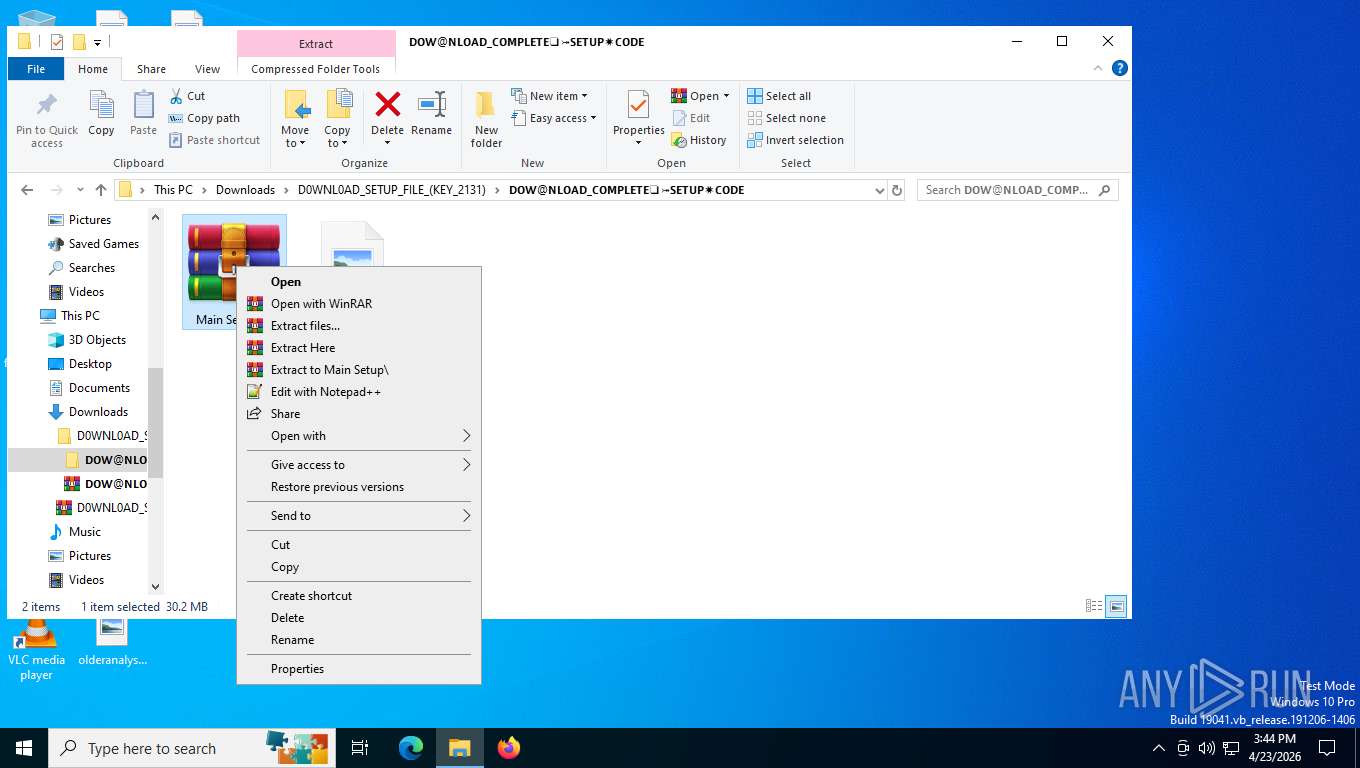Launch Firefox from the taskbar

point(509,748)
